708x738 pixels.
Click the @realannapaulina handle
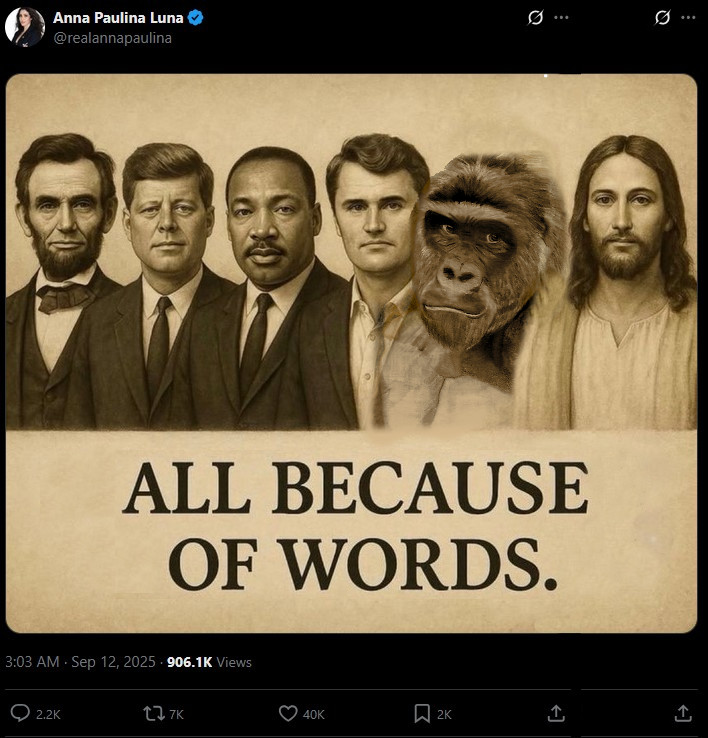point(112,38)
